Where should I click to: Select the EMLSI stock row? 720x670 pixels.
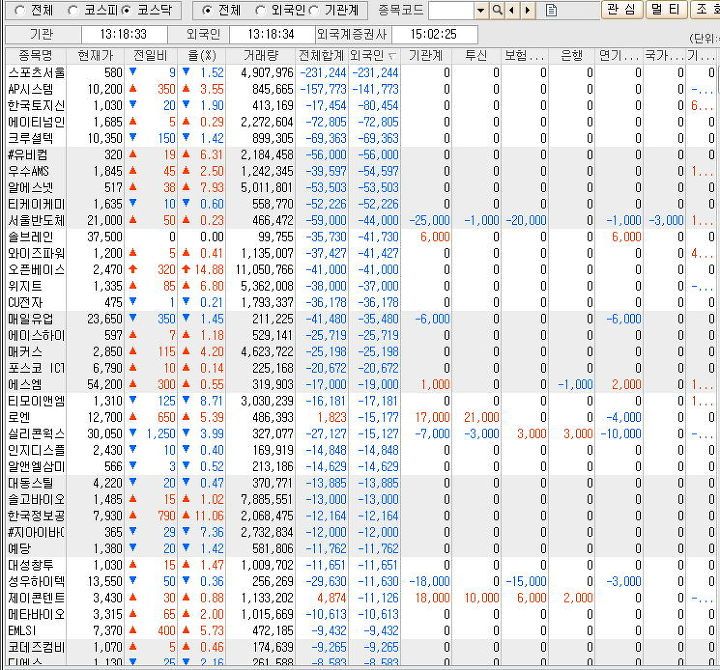coord(360,631)
